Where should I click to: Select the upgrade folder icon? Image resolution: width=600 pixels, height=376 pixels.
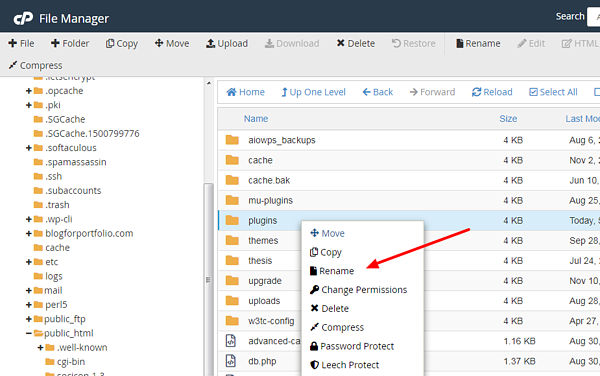[x=232, y=280]
